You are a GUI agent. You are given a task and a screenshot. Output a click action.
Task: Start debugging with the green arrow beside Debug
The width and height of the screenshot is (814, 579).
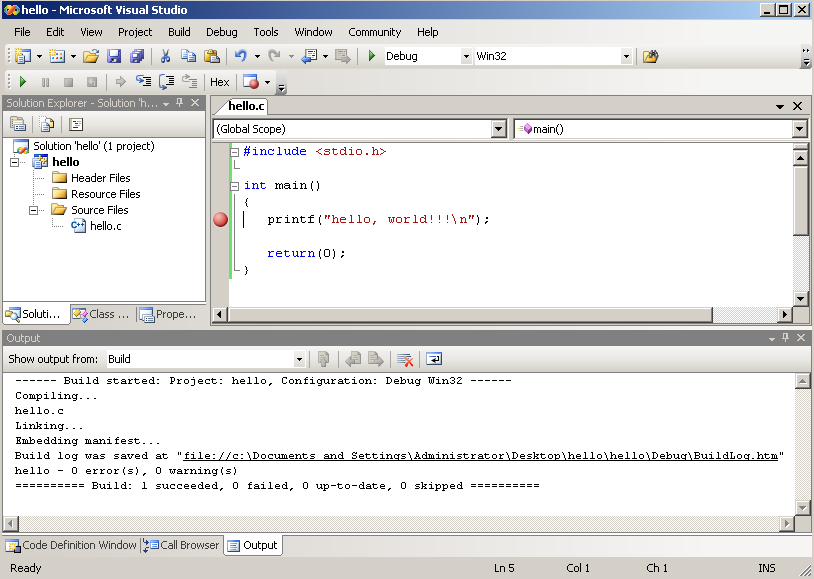371,56
